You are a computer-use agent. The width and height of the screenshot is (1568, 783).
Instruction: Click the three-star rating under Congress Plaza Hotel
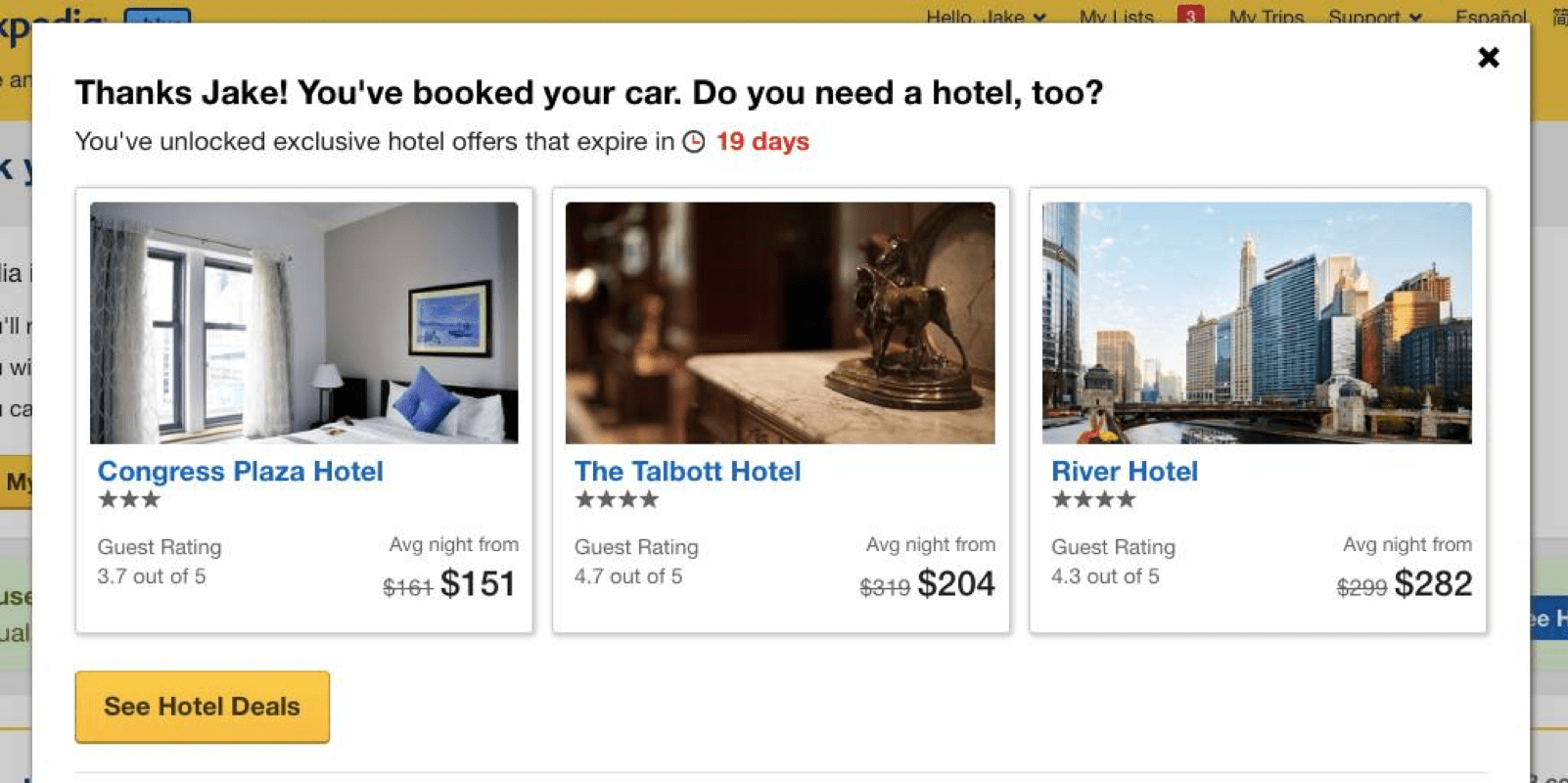127,500
